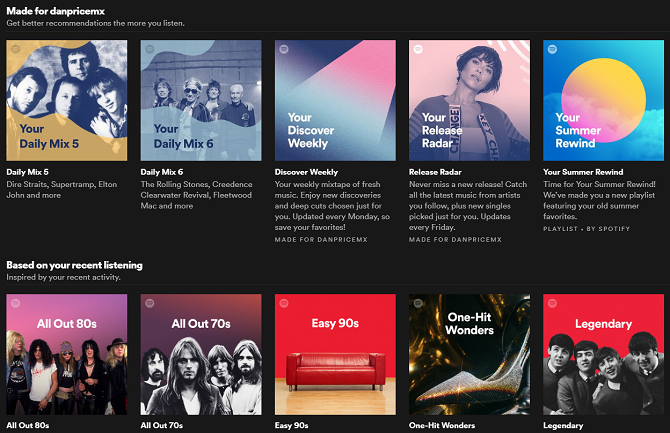
Task: Click the Easy 90s title below cover
Action: [x=291, y=425]
